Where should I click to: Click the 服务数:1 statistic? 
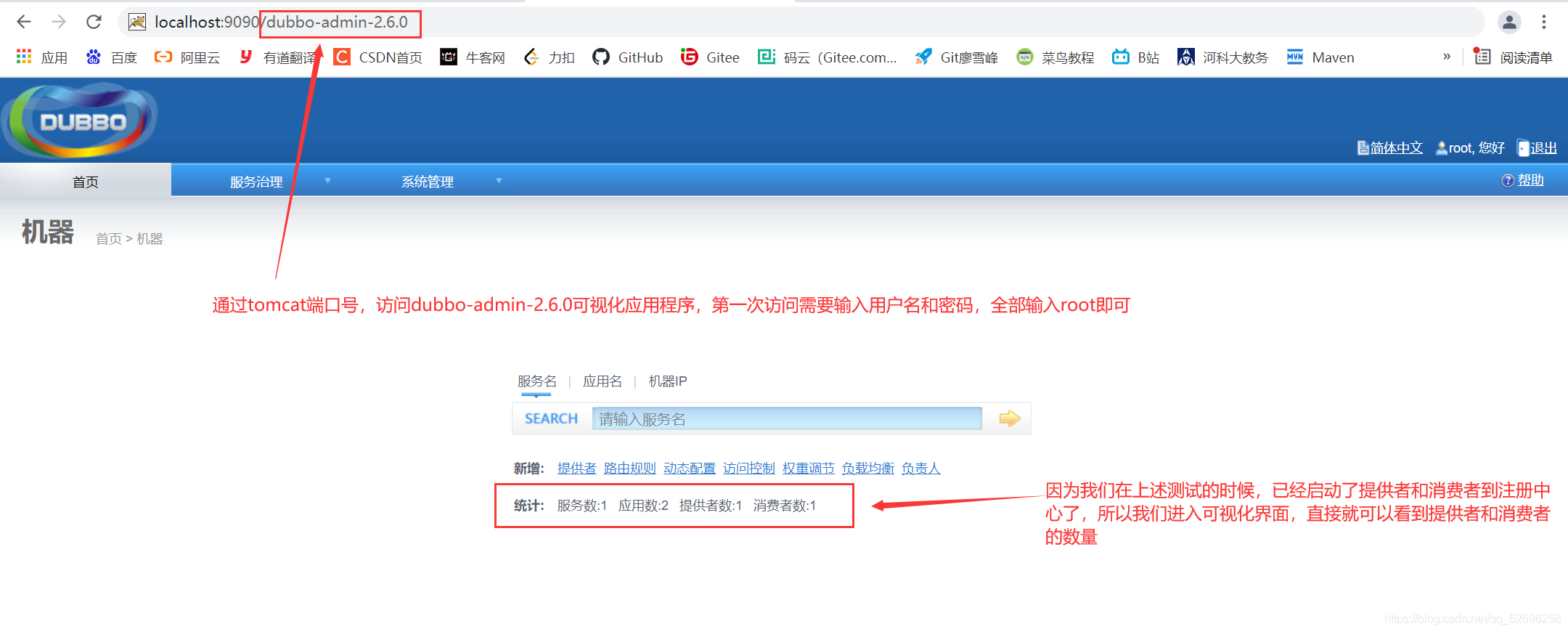[581, 506]
